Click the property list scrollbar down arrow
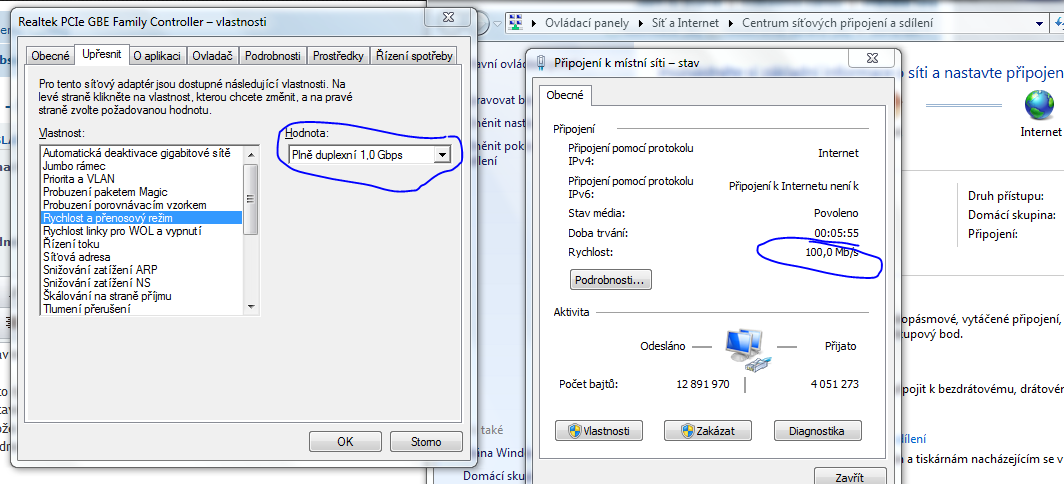The image size is (1064, 484). [250, 307]
